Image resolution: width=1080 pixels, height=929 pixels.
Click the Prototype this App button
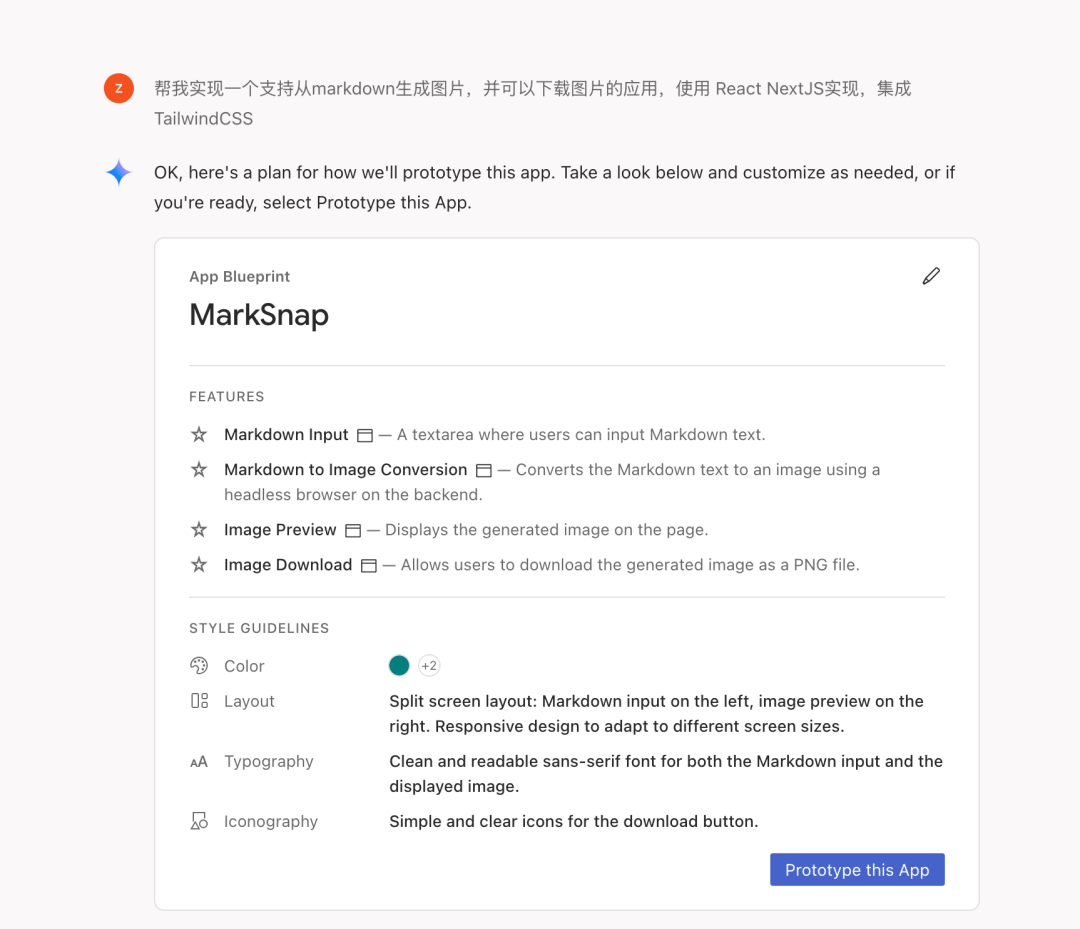(856, 869)
